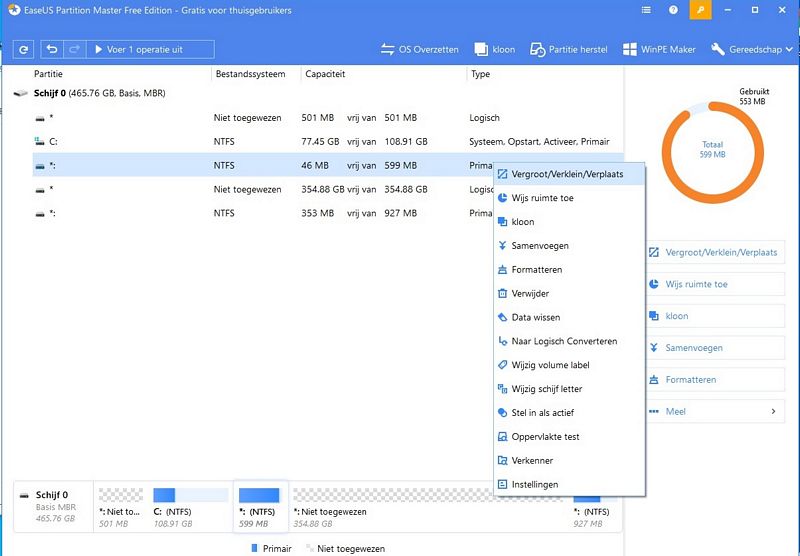Open the kloon toolbar option

point(494,49)
